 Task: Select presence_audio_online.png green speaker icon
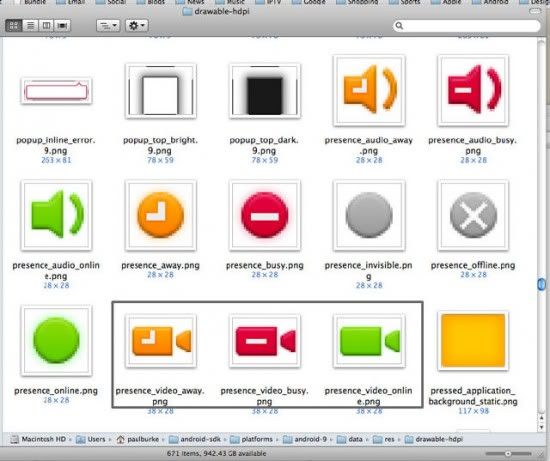(56, 215)
